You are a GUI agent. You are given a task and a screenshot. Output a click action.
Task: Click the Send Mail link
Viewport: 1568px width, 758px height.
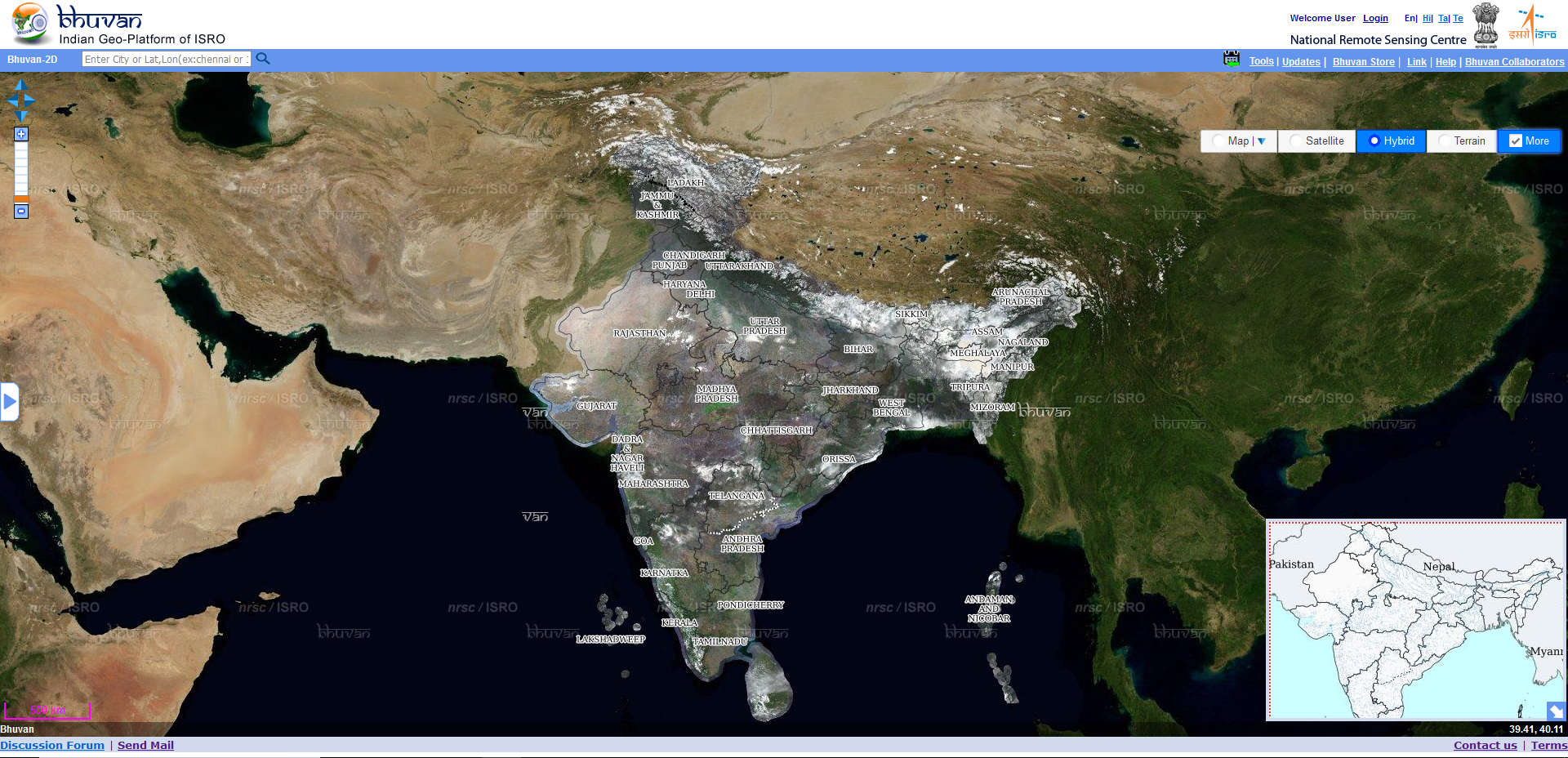pos(145,745)
